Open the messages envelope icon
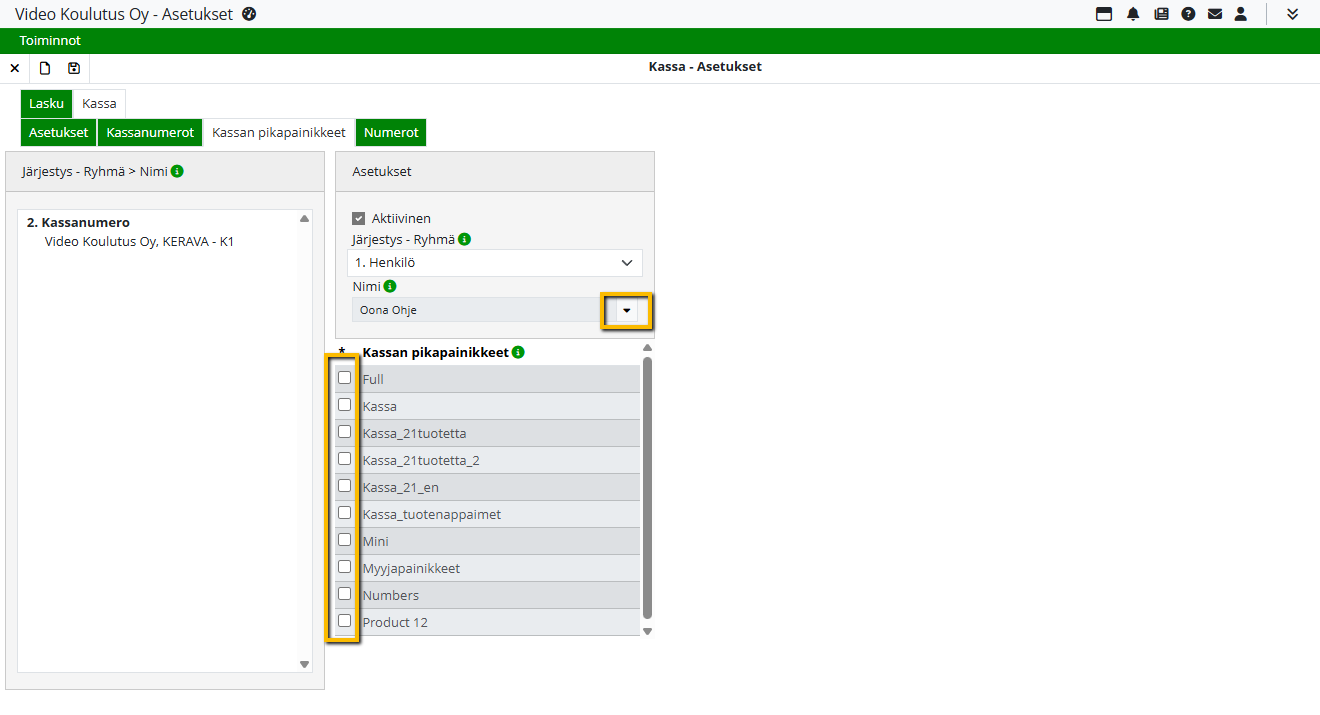This screenshot has height=715, width=1320. pos(1215,14)
